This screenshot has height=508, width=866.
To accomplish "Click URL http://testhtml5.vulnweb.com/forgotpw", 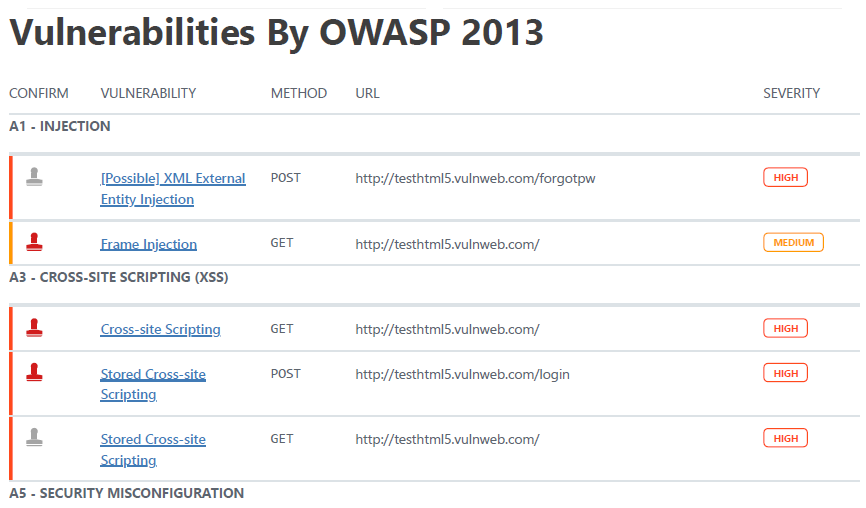I will 476,178.
